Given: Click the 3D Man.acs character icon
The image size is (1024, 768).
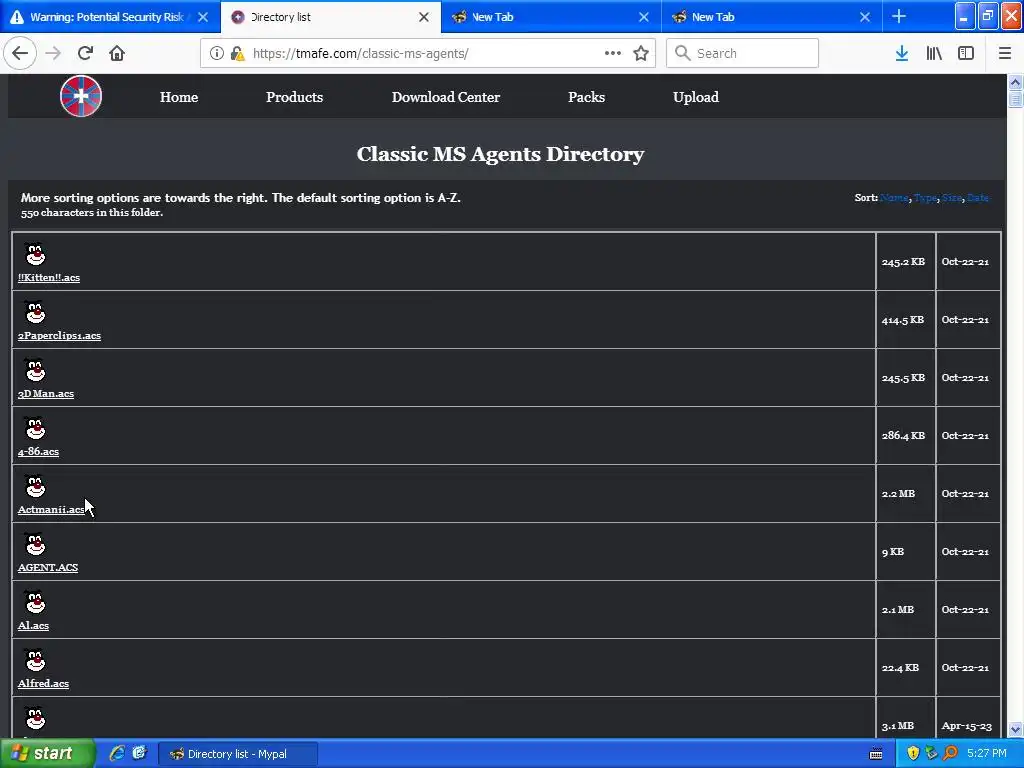Looking at the screenshot, I should [35, 370].
